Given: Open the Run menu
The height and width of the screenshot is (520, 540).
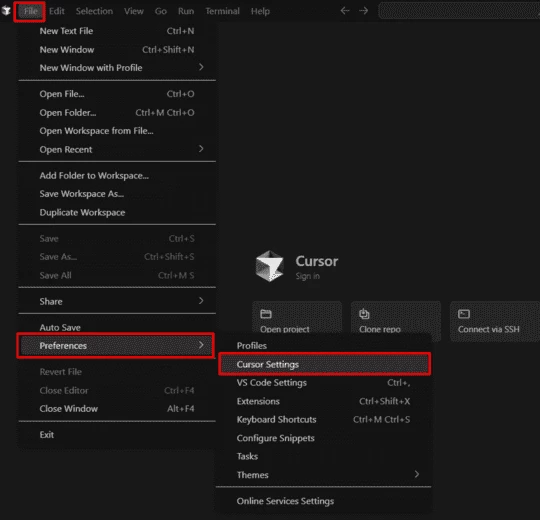Looking at the screenshot, I should [186, 11].
